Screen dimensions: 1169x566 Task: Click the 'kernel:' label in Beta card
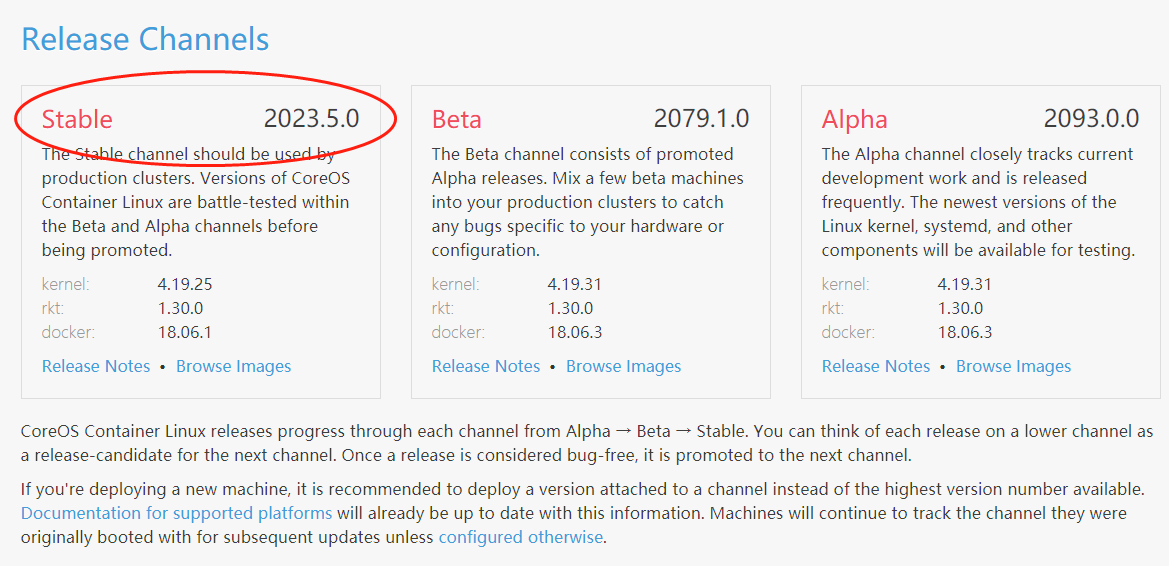pyautogui.click(x=456, y=284)
